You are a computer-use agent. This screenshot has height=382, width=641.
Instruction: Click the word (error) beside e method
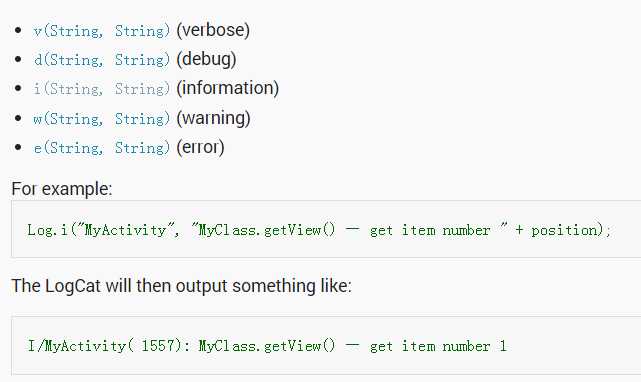tap(200, 147)
